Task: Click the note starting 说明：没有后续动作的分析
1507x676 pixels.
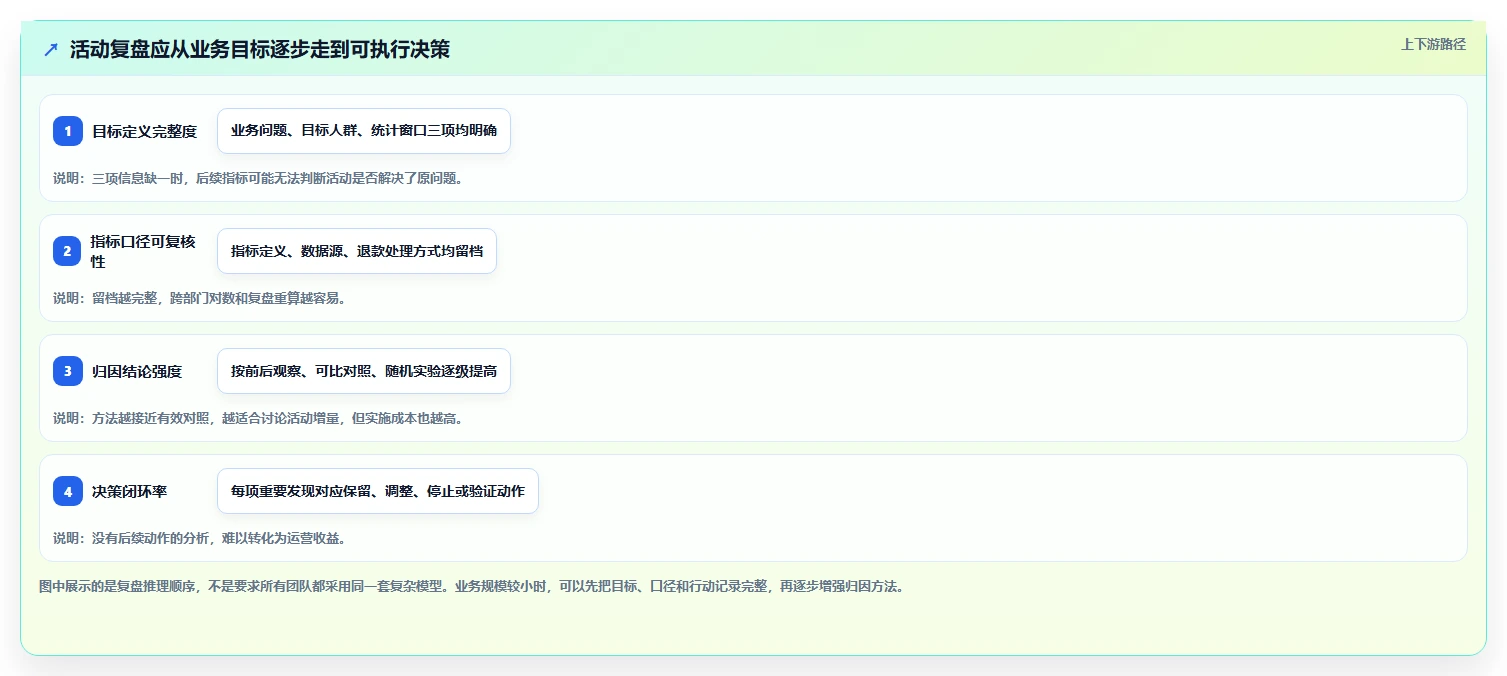Action: [199, 538]
